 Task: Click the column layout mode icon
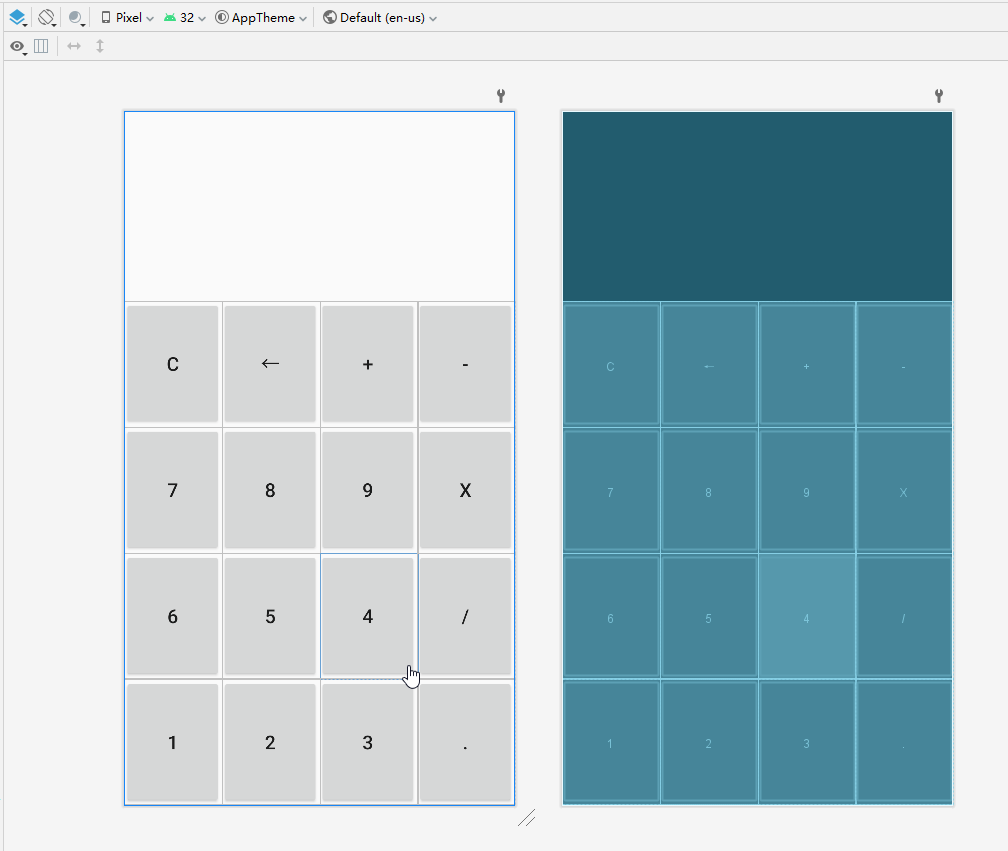click(41, 46)
